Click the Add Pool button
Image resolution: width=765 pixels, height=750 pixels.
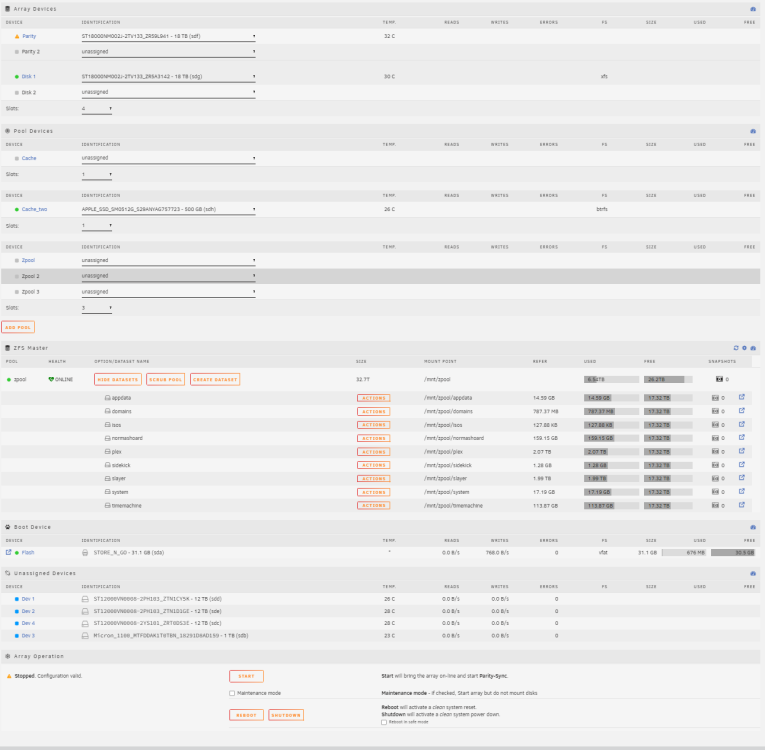[18, 327]
